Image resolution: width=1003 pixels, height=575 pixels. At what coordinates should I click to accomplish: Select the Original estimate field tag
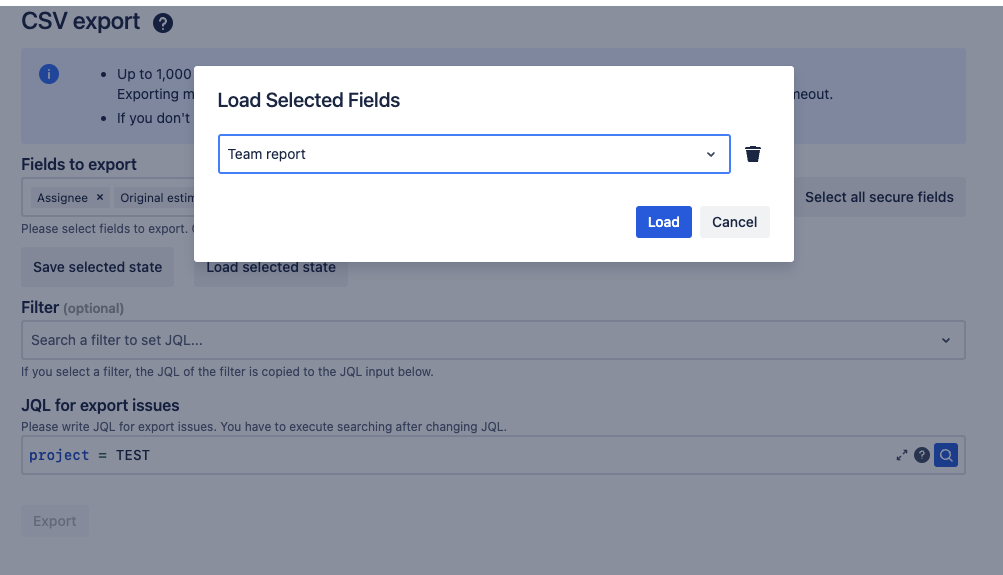(155, 198)
